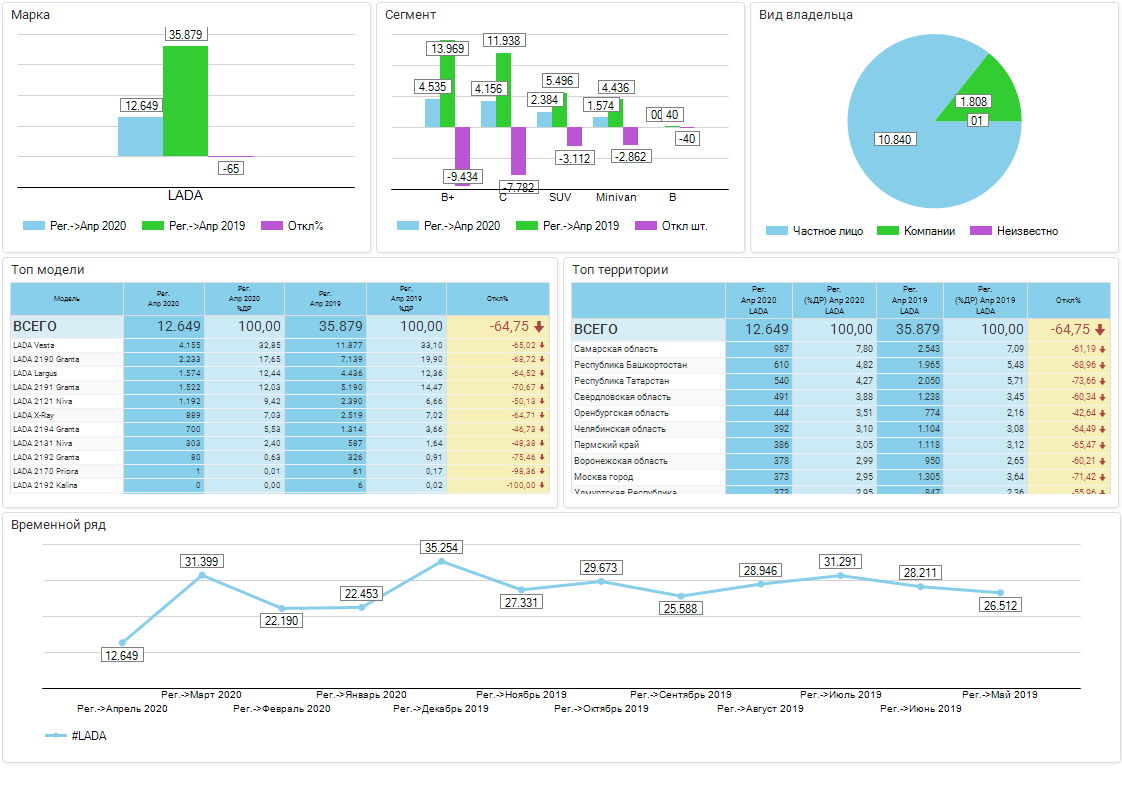The width and height of the screenshot is (1122, 793).
Task: Click the 29.673 data point for October 2019
Action: tap(601, 581)
